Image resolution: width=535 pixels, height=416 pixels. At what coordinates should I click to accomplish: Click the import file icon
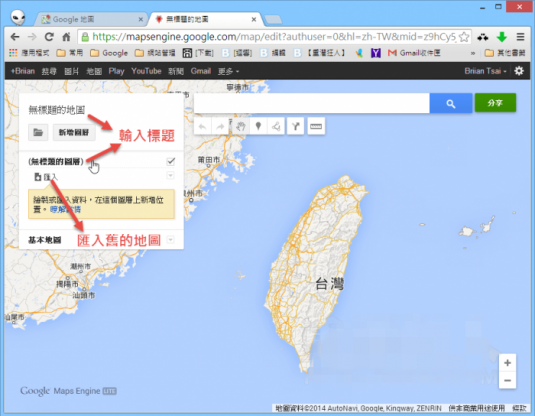[x=38, y=177]
